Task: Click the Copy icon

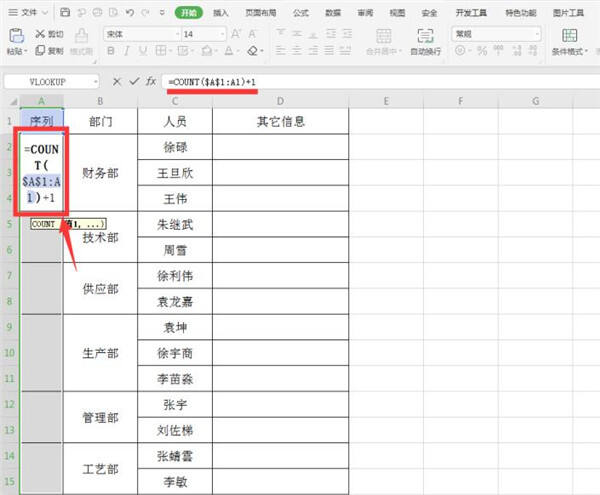Action: (x=40, y=50)
